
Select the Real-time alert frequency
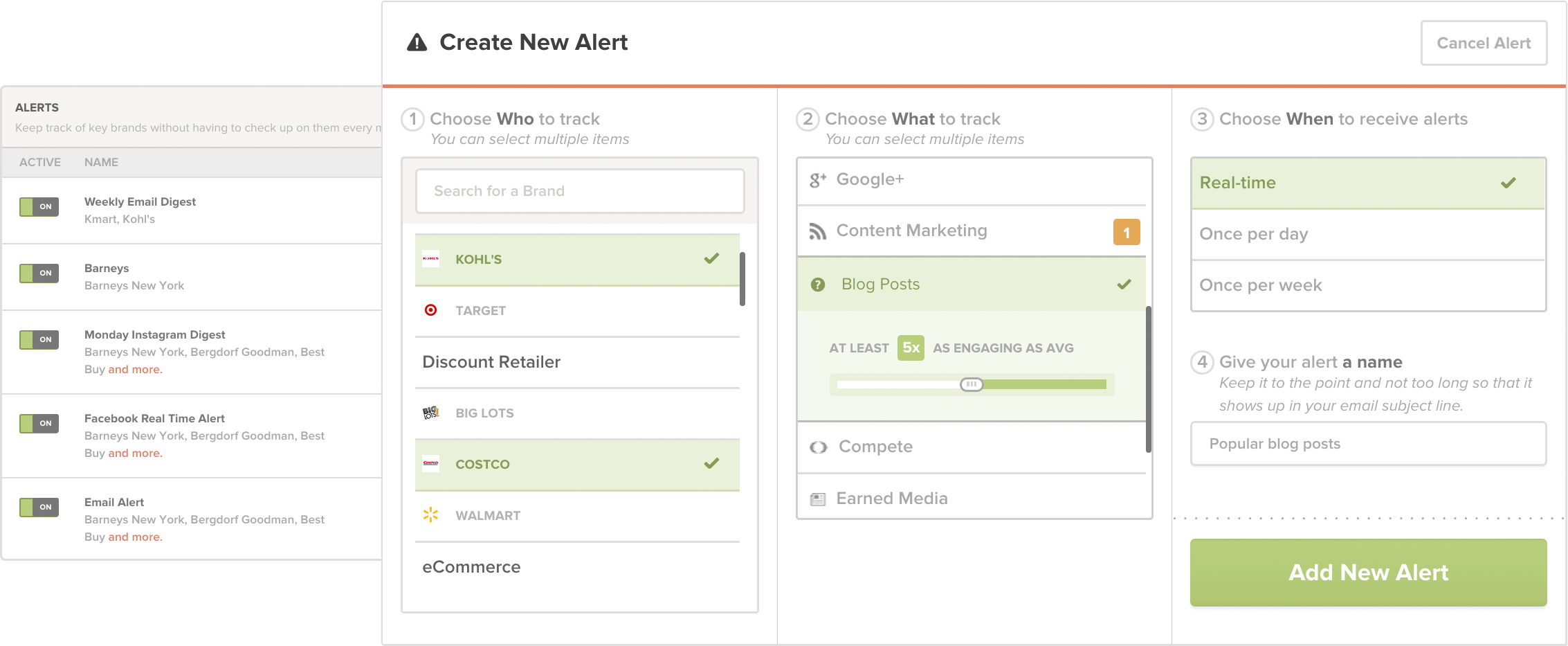(1368, 183)
